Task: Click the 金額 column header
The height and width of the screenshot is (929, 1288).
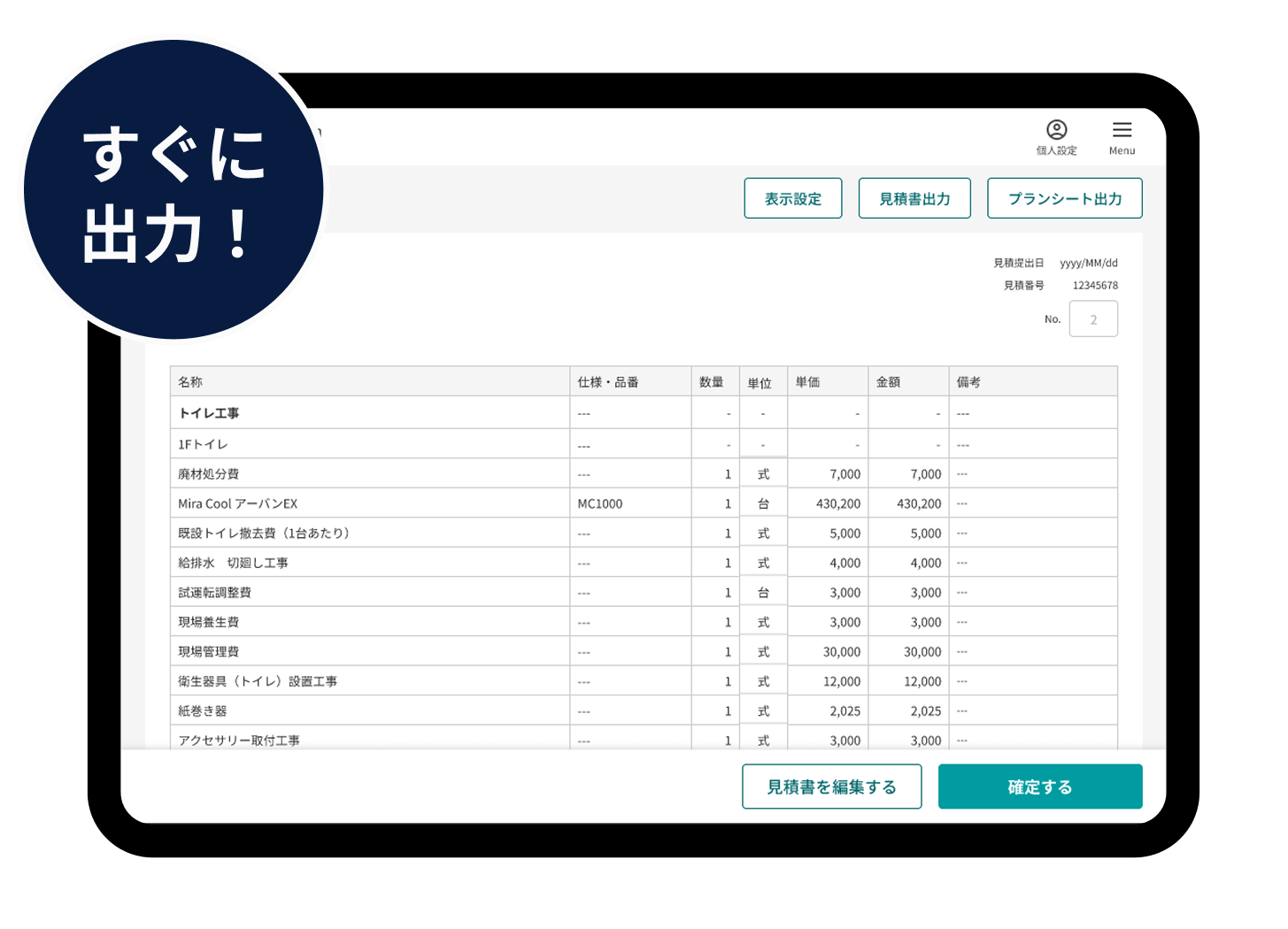Action: point(888,382)
